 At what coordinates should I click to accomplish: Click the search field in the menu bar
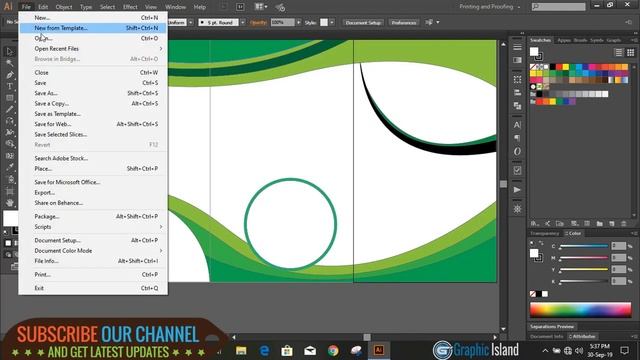coord(558,7)
